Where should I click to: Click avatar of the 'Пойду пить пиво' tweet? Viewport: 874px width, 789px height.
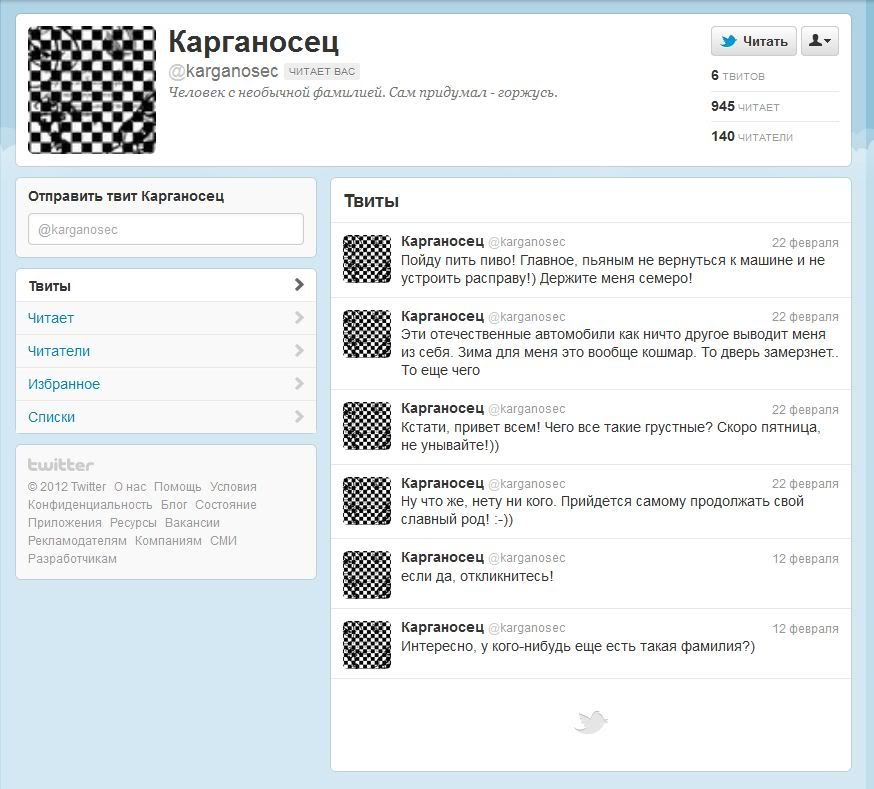[367, 259]
